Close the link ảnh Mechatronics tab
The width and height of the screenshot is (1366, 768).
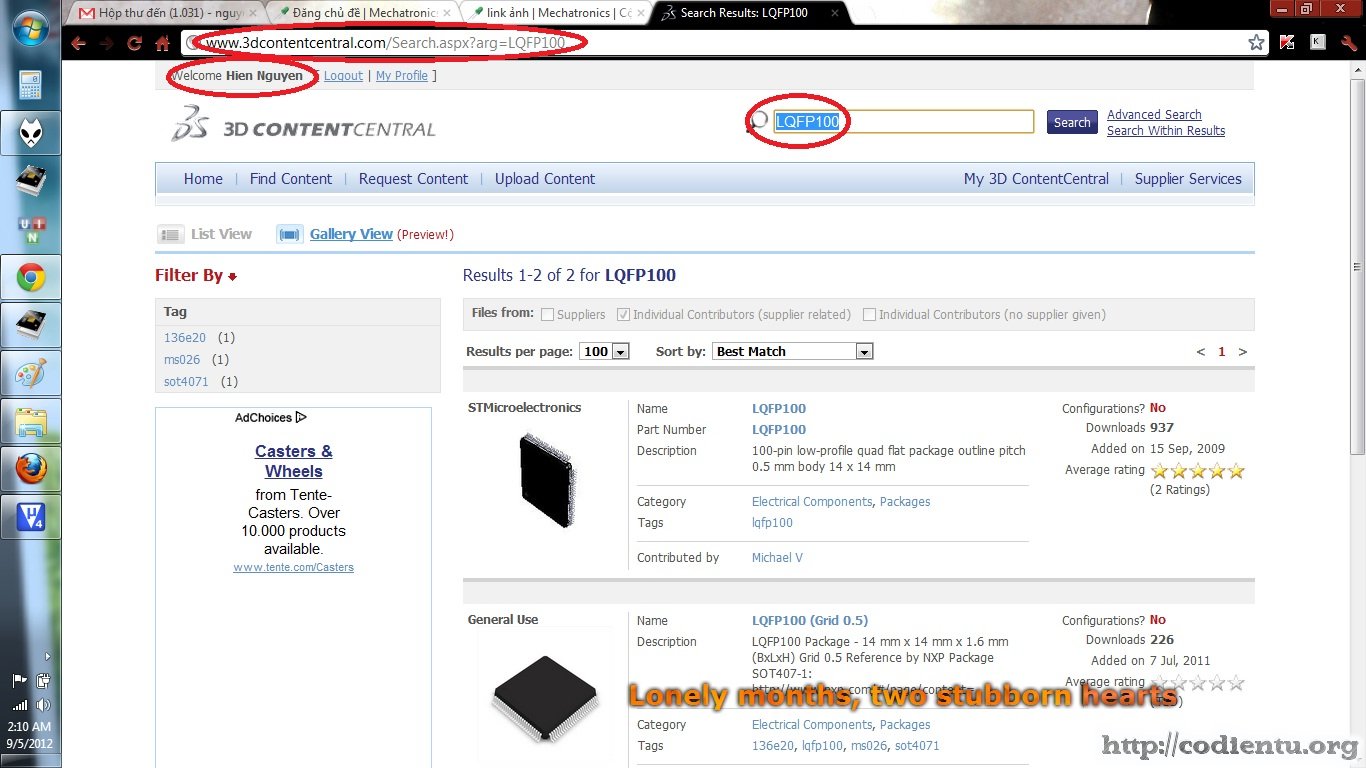[x=640, y=13]
